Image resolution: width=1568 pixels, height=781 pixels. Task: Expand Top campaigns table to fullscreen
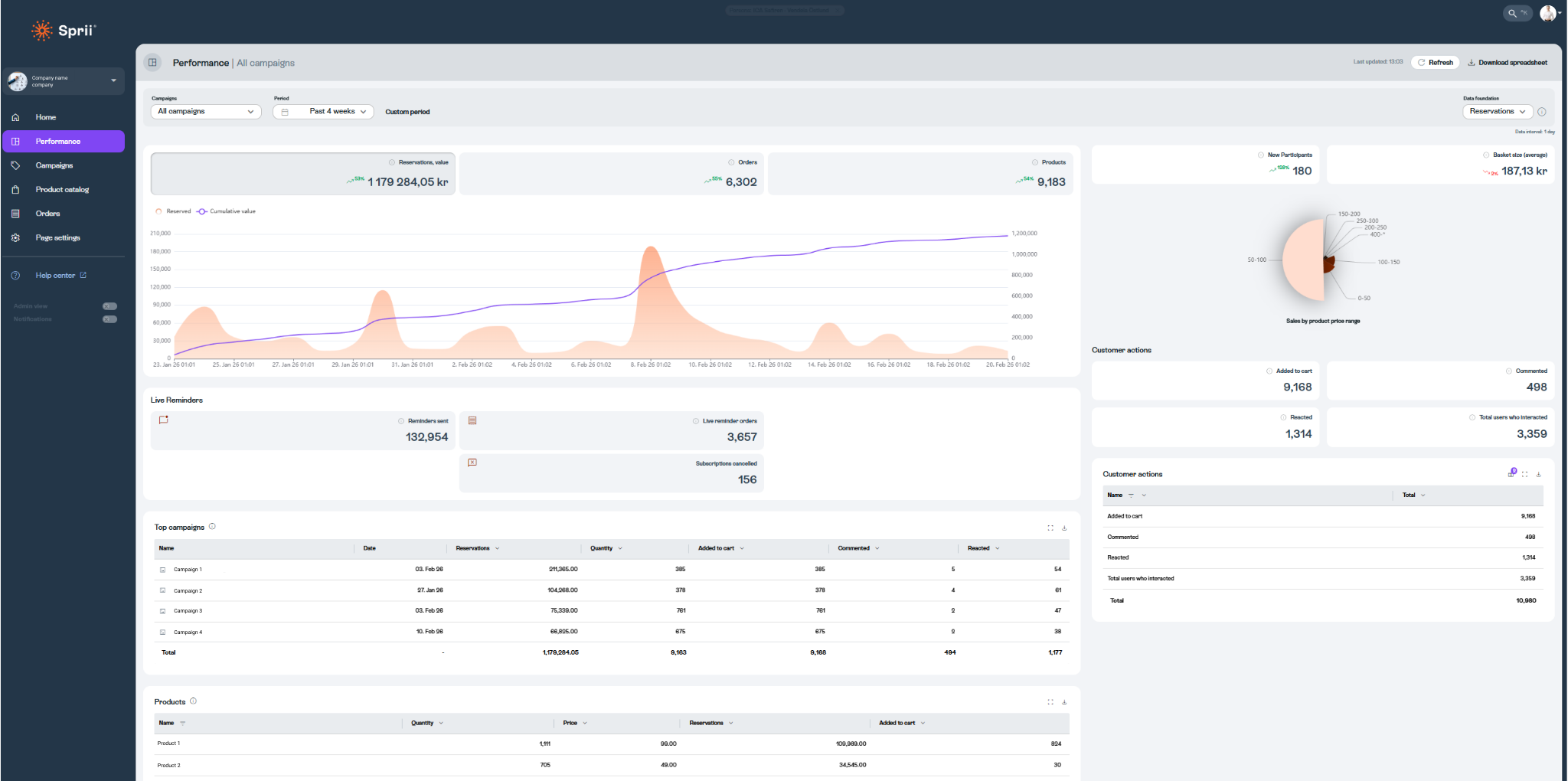click(1050, 528)
